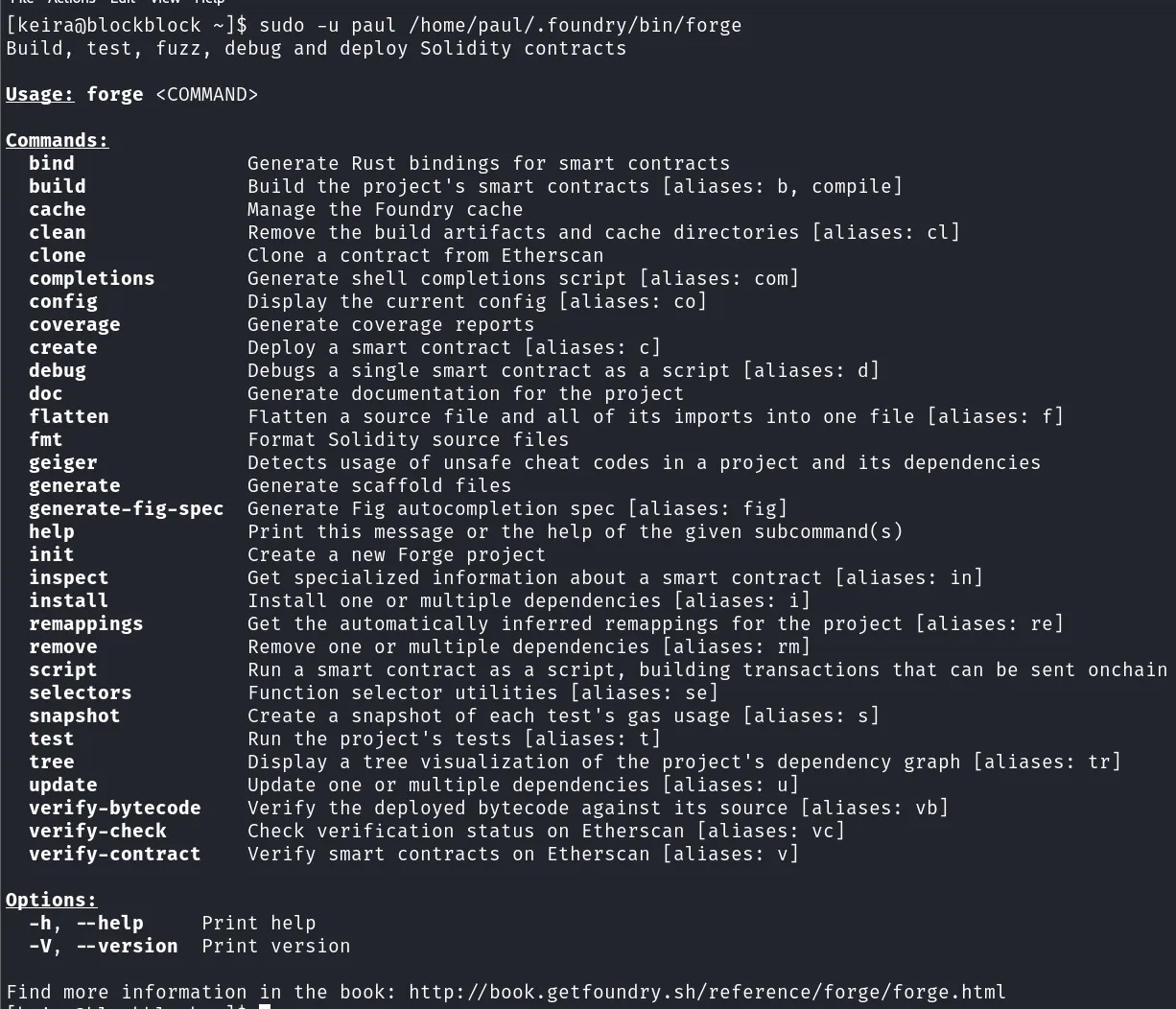Click the underlined 'Commands:' heading
Image resolution: width=1176 pixels, height=1009 pixels.
58,140
